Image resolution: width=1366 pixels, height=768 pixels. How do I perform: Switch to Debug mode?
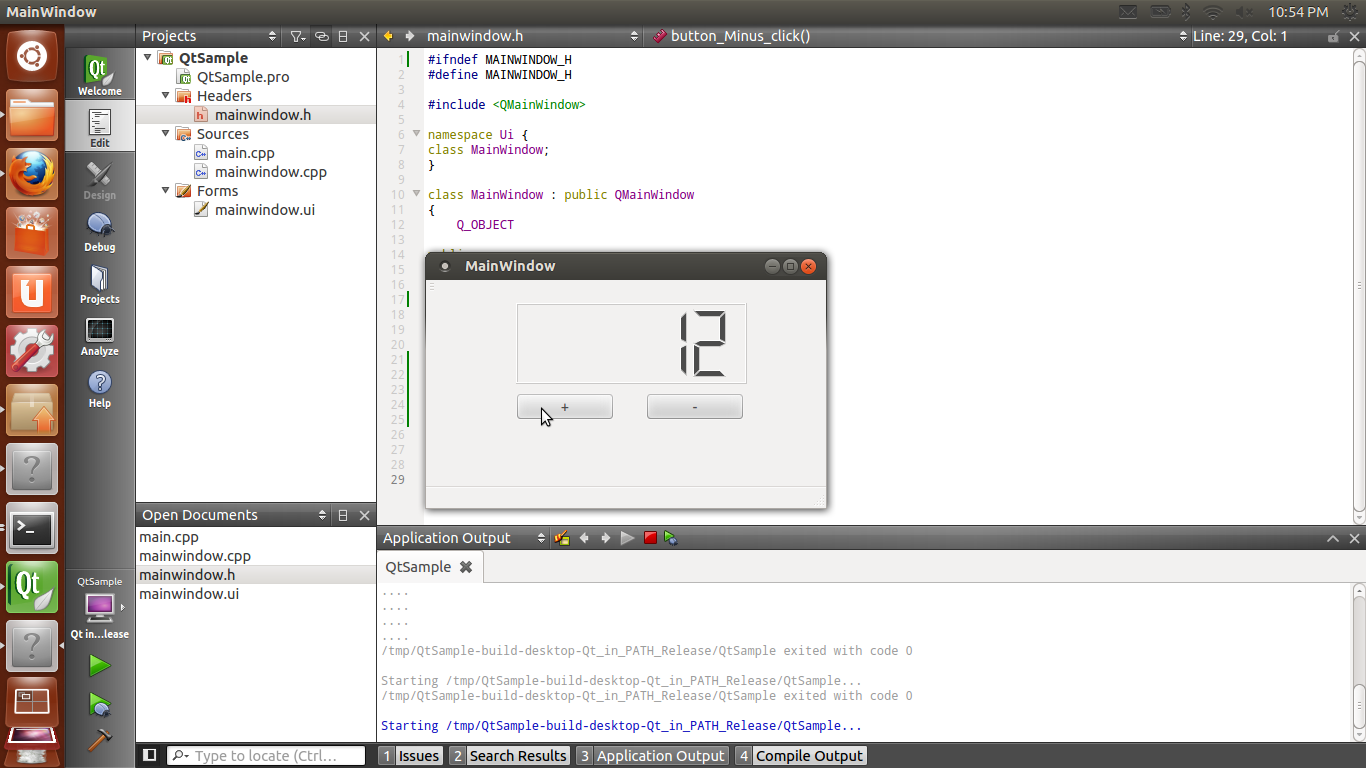(100, 232)
